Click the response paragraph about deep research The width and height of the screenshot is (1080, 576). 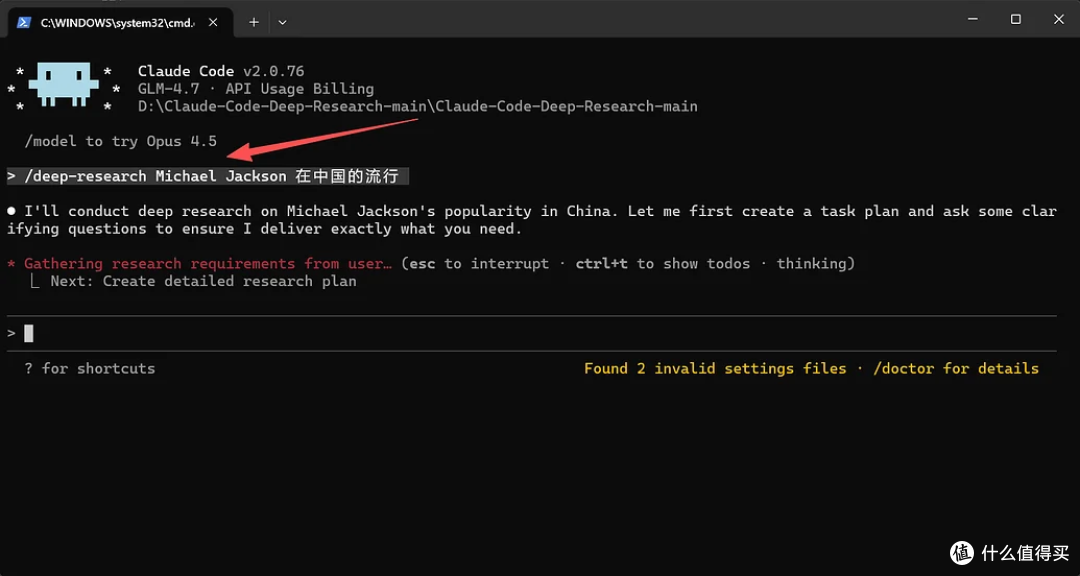pos(531,220)
